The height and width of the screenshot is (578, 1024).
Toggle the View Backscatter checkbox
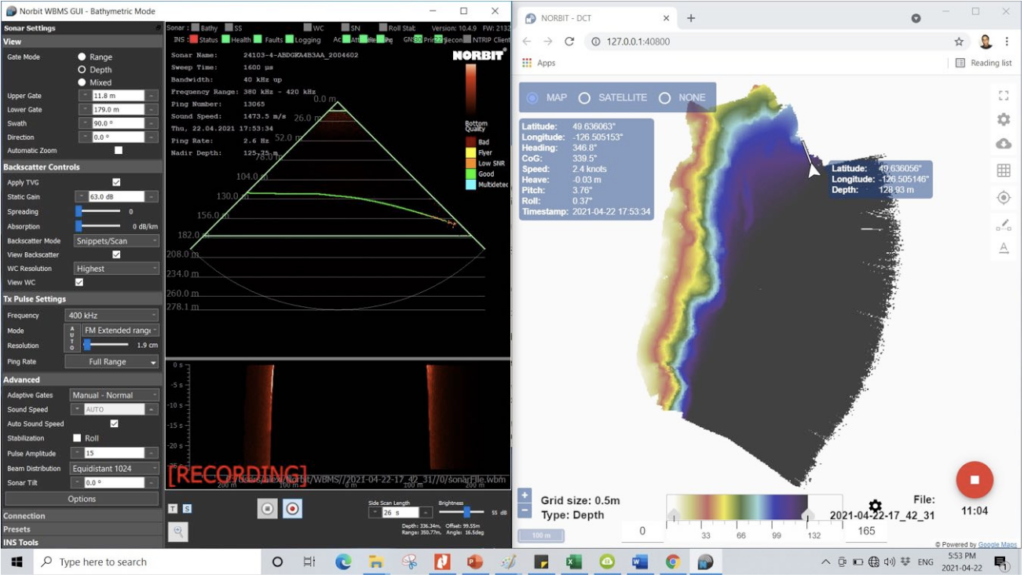[116, 255]
